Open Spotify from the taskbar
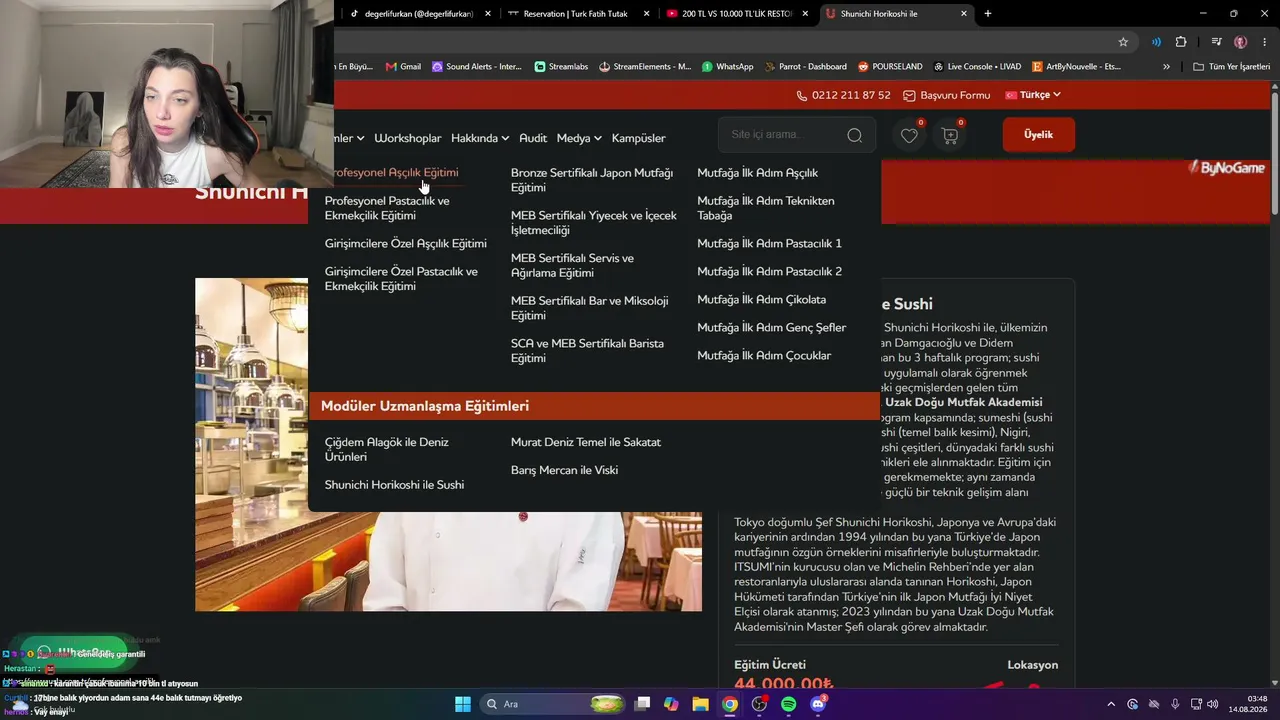Viewport: 1280px width, 720px height. click(x=788, y=704)
